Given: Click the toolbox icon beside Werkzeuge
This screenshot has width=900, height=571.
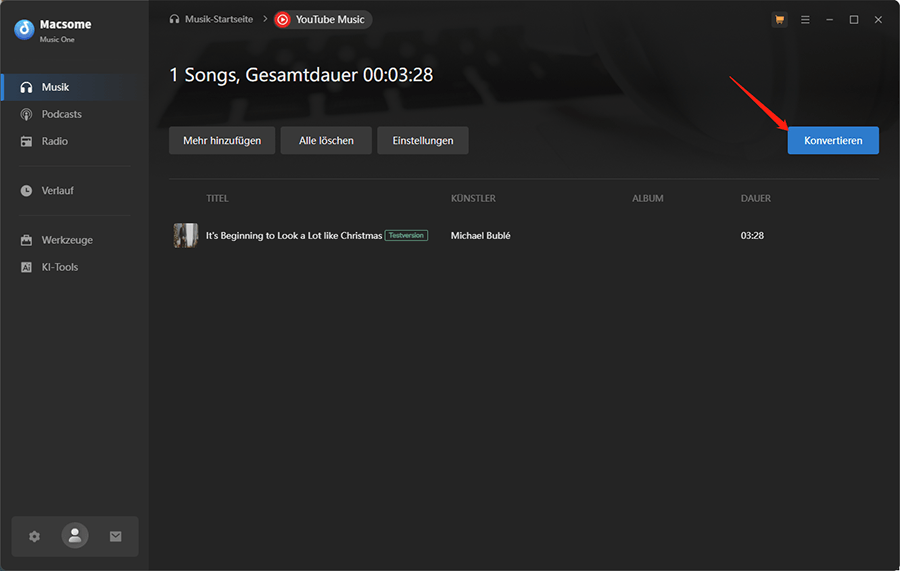Looking at the screenshot, I should point(26,240).
